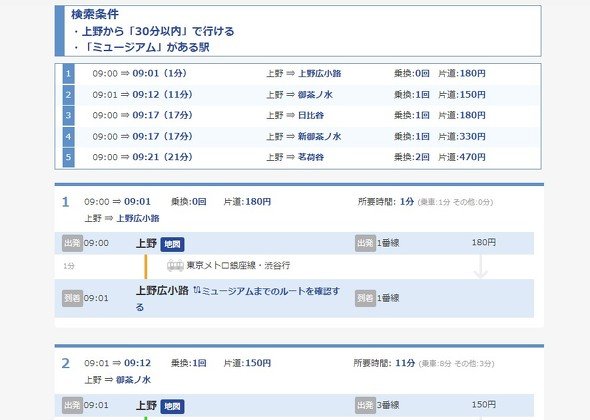The image size is (590, 420).
Task: Click 出発 badge next to 09:00 in route 1
Action: [72, 243]
